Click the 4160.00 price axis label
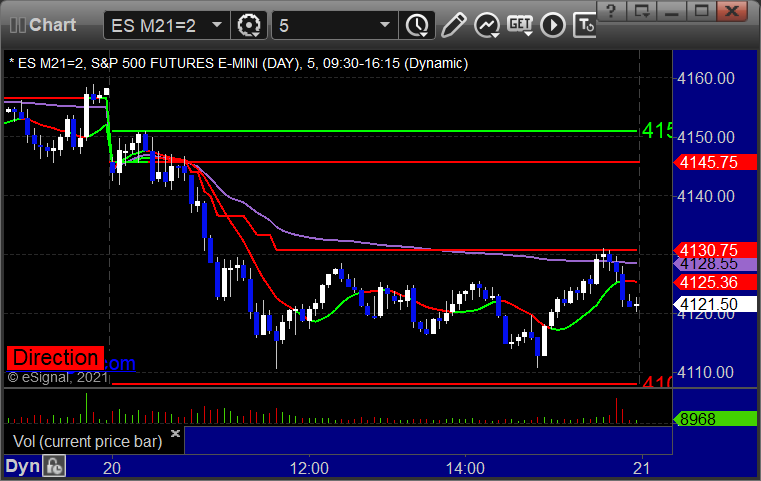Screen dimensions: 761x481 pyautogui.click(x=706, y=78)
